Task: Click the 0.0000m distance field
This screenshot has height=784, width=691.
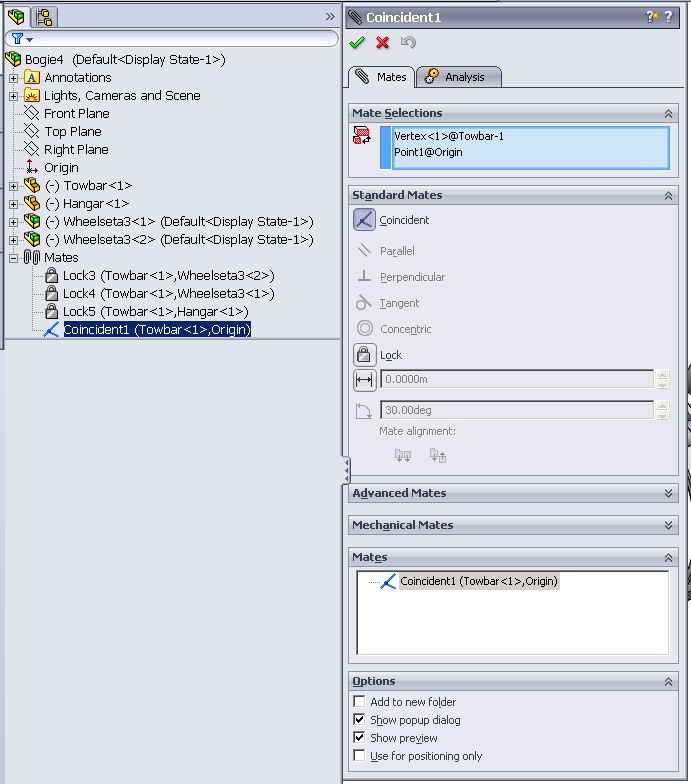Action: [x=516, y=379]
